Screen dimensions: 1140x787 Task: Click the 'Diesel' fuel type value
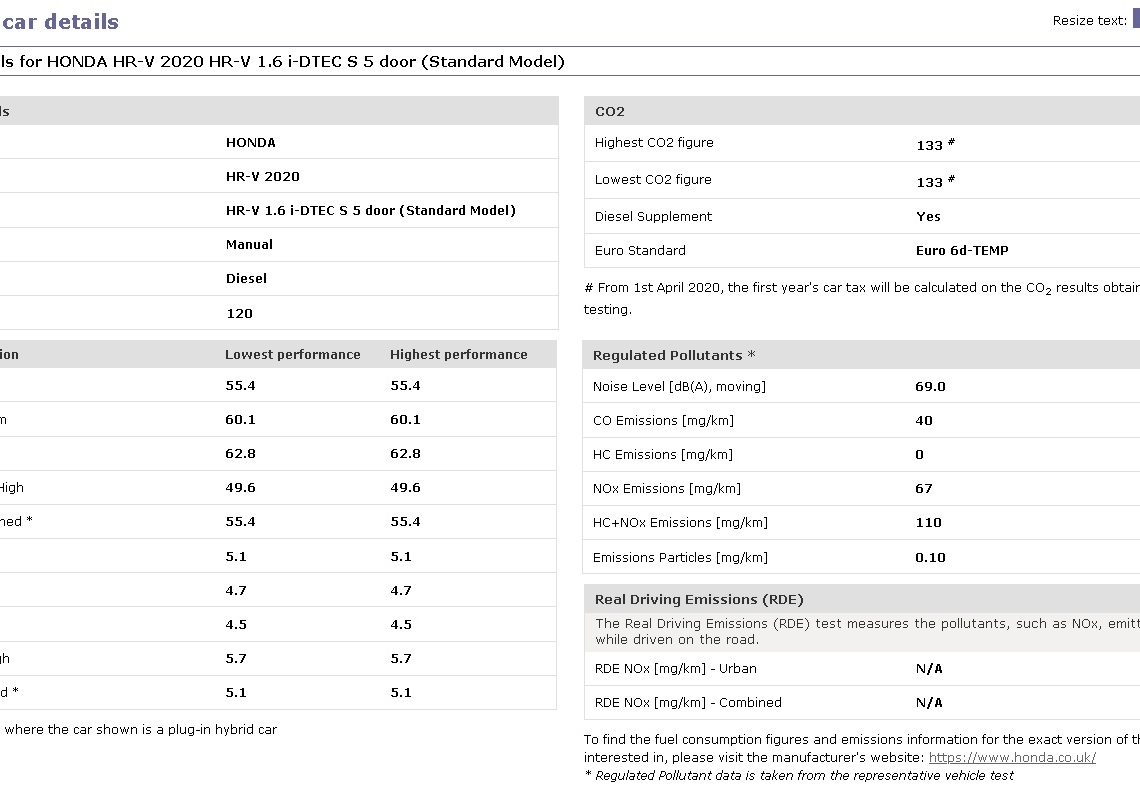[246, 279]
